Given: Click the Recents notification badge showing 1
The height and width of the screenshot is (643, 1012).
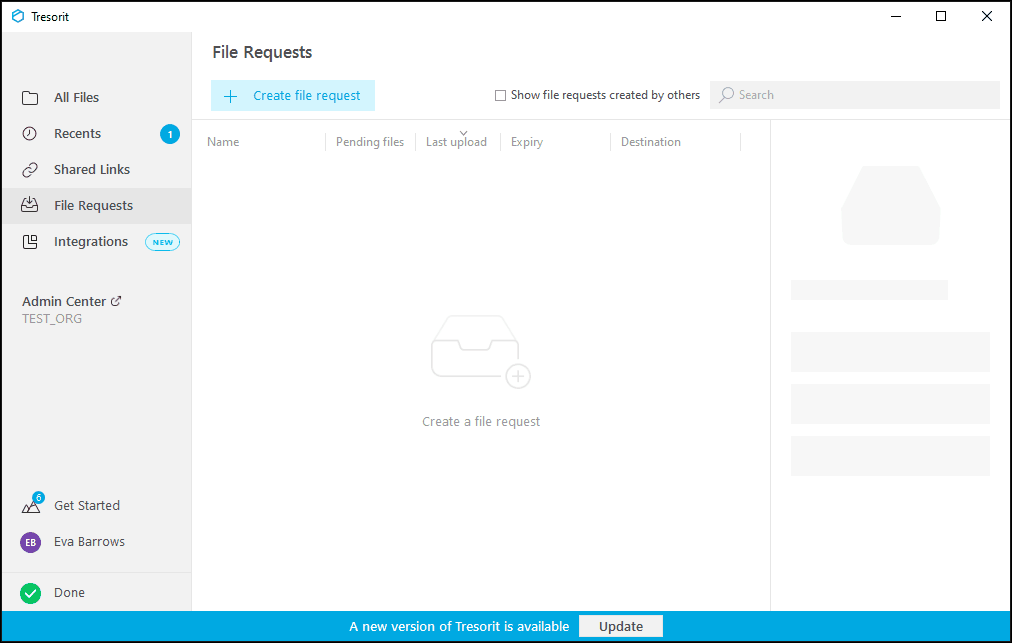Looking at the screenshot, I should click(170, 134).
